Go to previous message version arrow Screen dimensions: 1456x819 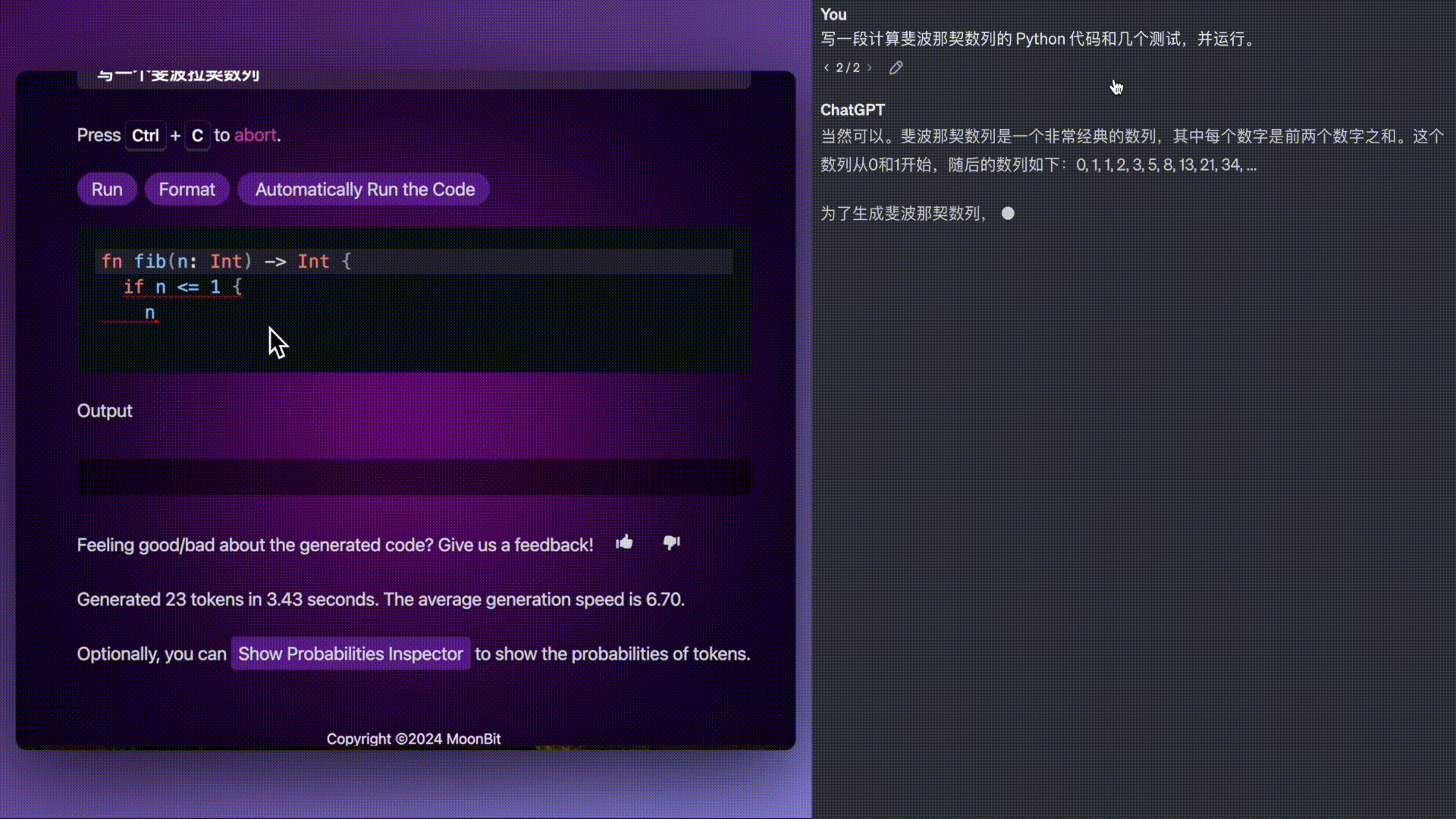coord(826,67)
